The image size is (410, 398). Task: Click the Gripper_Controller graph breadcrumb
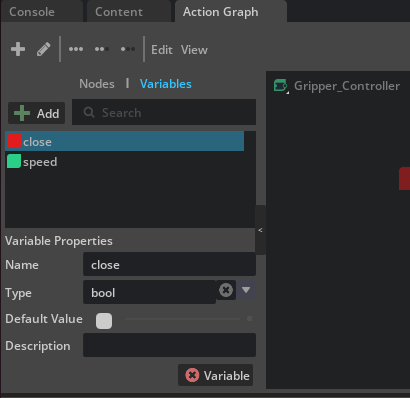pyautogui.click(x=347, y=86)
